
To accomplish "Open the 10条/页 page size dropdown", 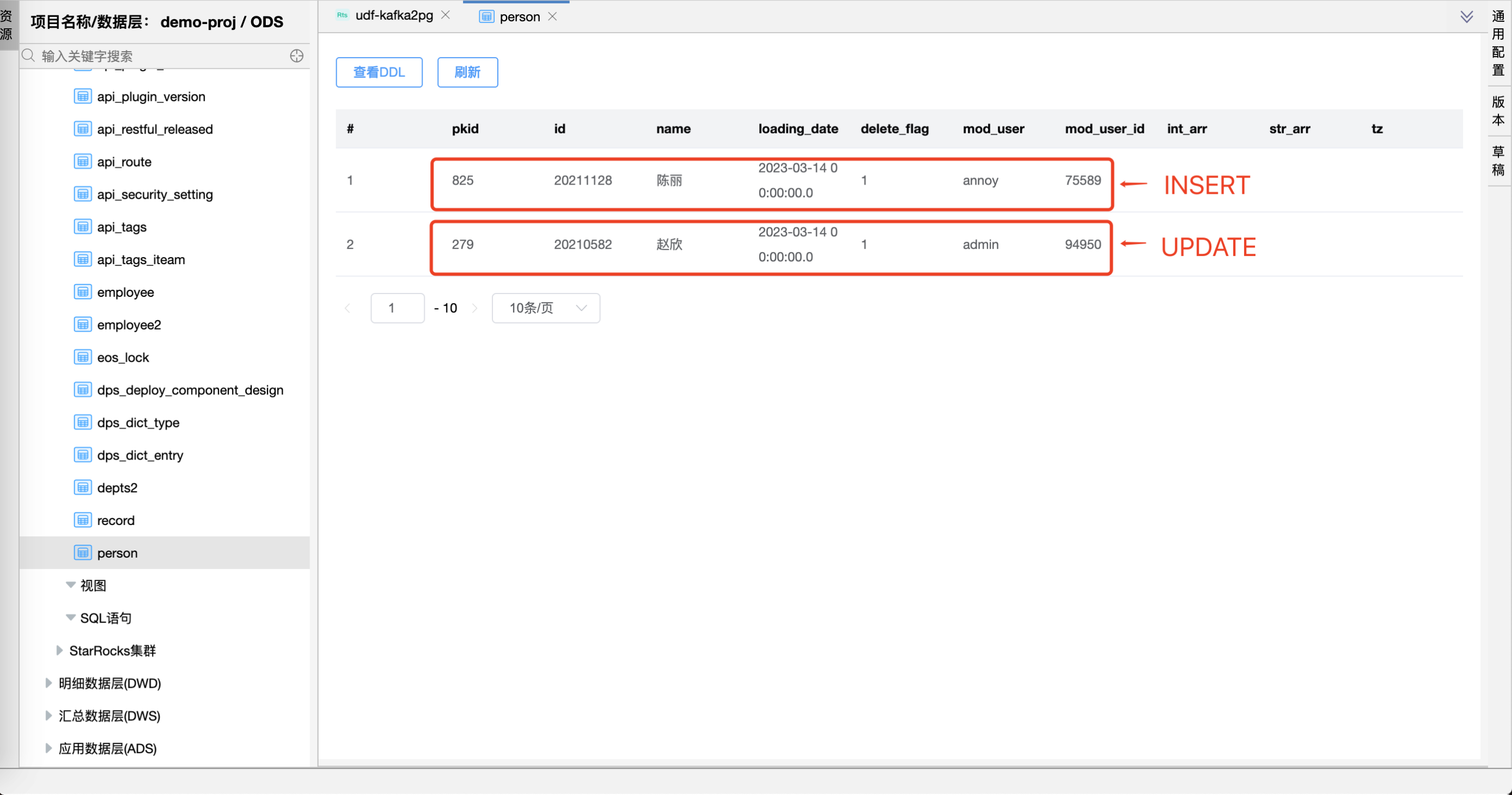I will [545, 308].
